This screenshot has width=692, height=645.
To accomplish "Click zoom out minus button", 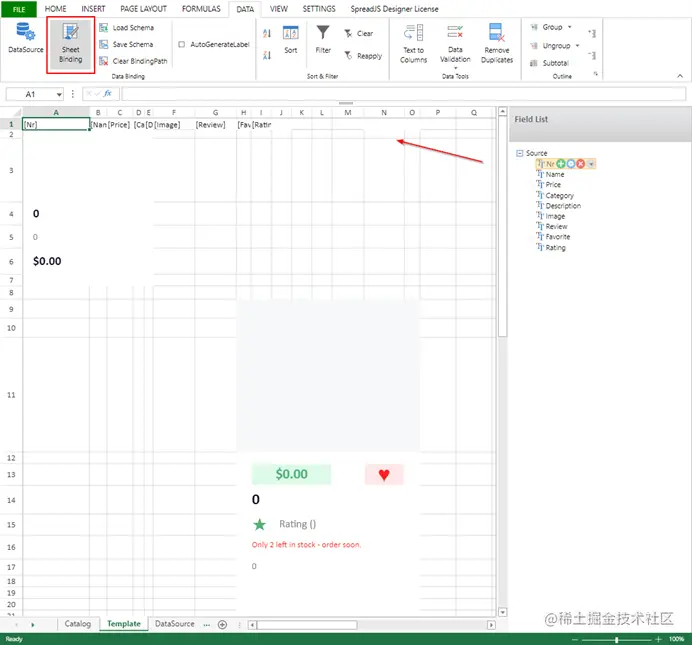I will [575, 640].
